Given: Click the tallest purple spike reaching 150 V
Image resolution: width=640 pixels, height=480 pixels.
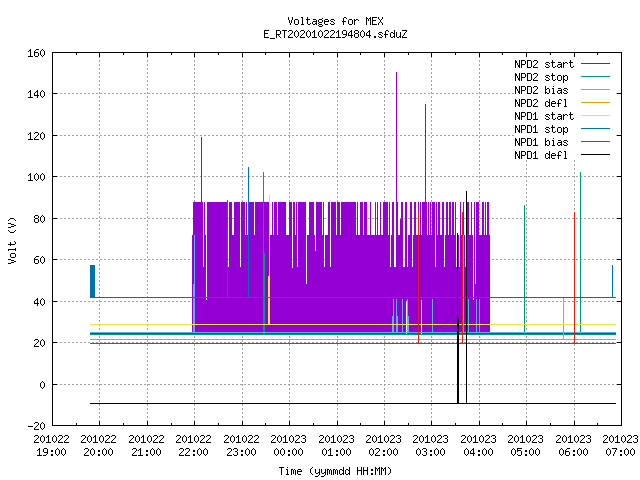Looking at the screenshot, I should point(396,137).
